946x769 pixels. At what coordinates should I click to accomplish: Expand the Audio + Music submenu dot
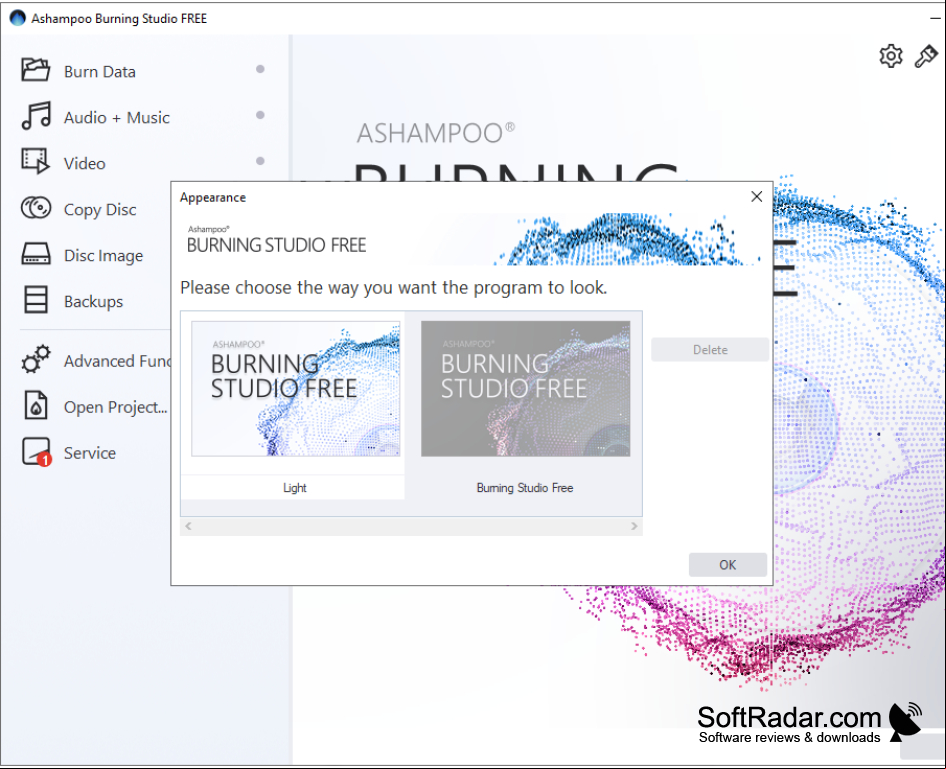tap(260, 115)
